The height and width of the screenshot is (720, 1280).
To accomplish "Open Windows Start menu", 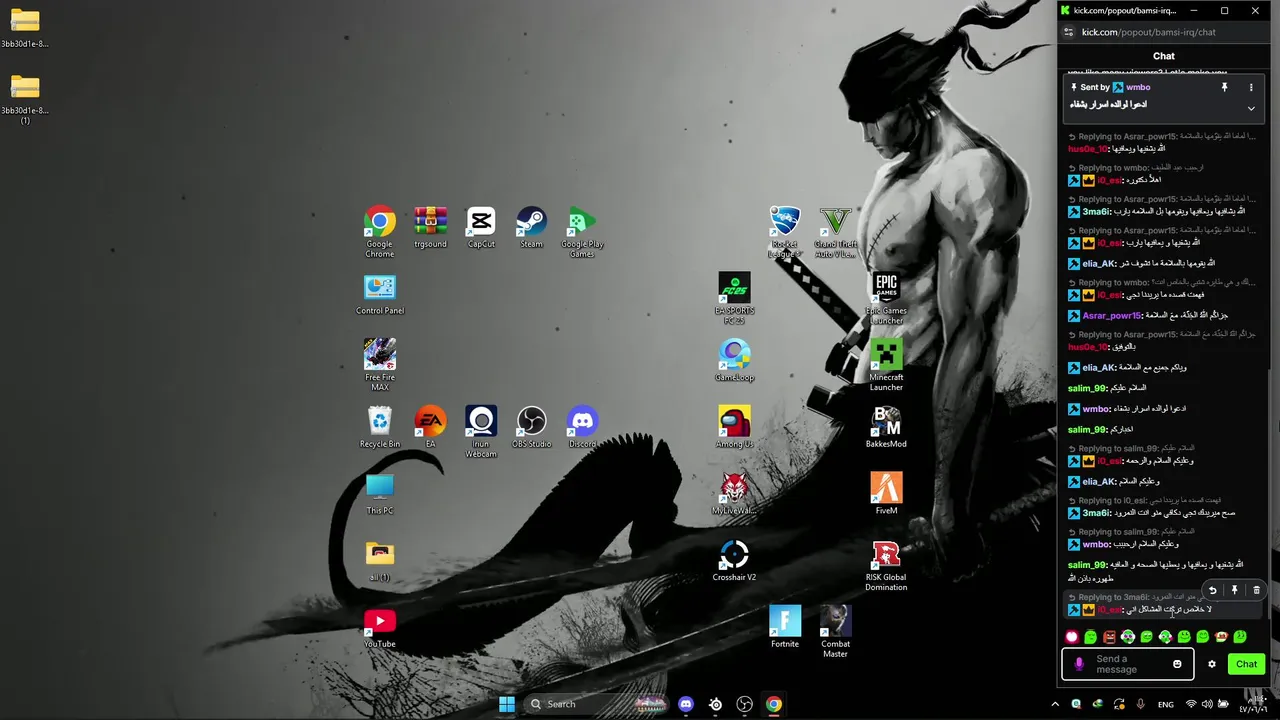I will (507, 704).
